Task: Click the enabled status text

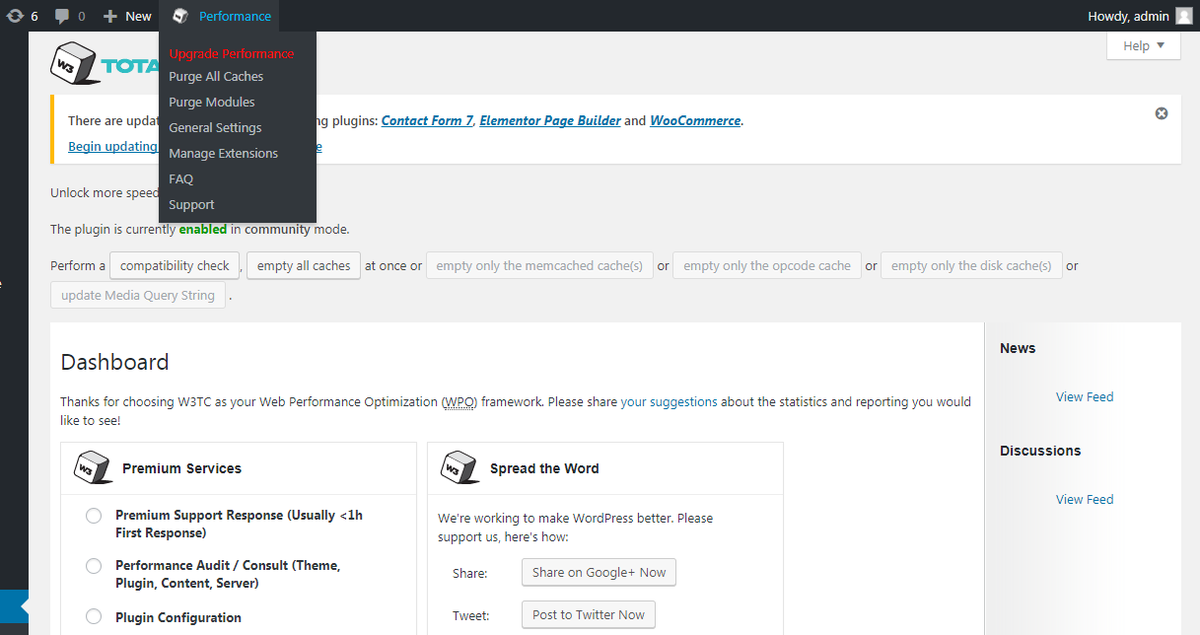Action: [x=203, y=229]
